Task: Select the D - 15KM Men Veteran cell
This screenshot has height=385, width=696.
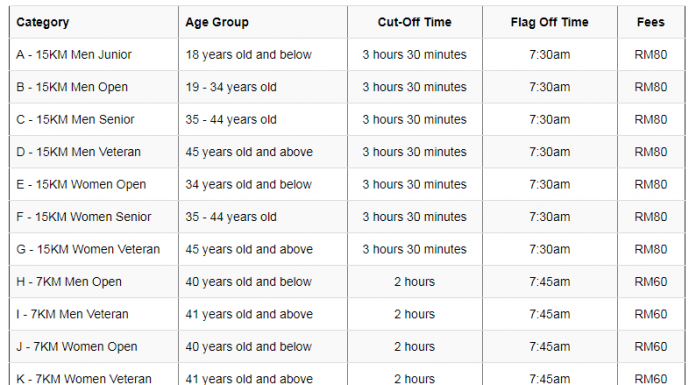Action: pos(94,152)
